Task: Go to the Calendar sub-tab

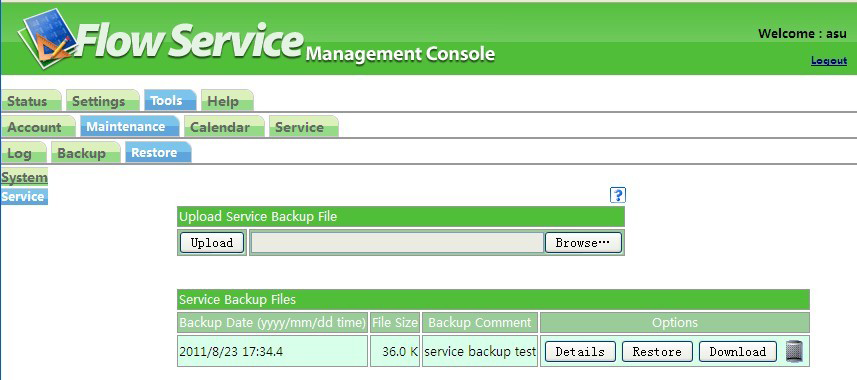Action: coord(224,126)
